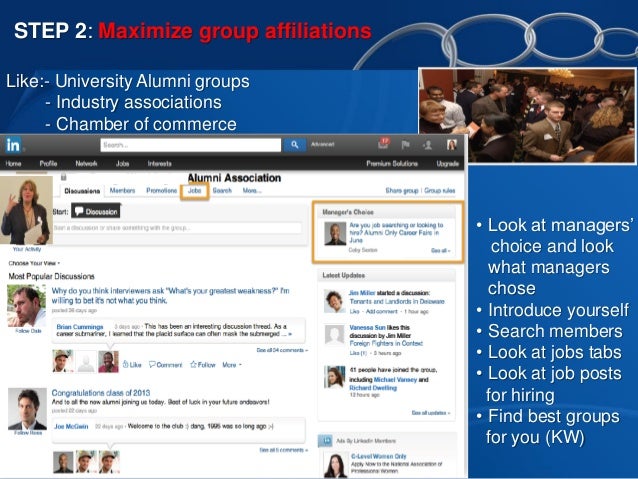The width and height of the screenshot is (638, 479).
Task: Switch to the Promotions tab
Action: [161, 190]
